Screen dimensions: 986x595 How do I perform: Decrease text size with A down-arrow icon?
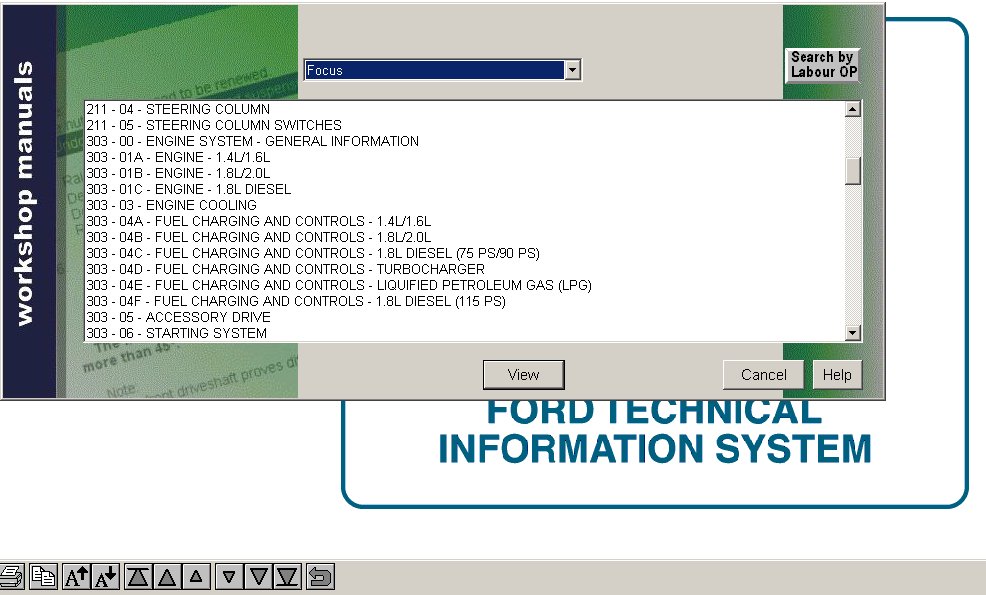click(x=106, y=576)
